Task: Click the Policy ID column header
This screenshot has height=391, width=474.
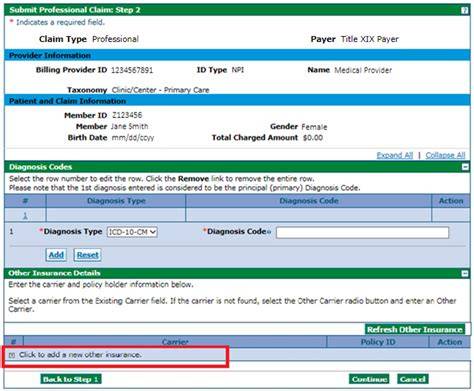Action: [x=378, y=342]
